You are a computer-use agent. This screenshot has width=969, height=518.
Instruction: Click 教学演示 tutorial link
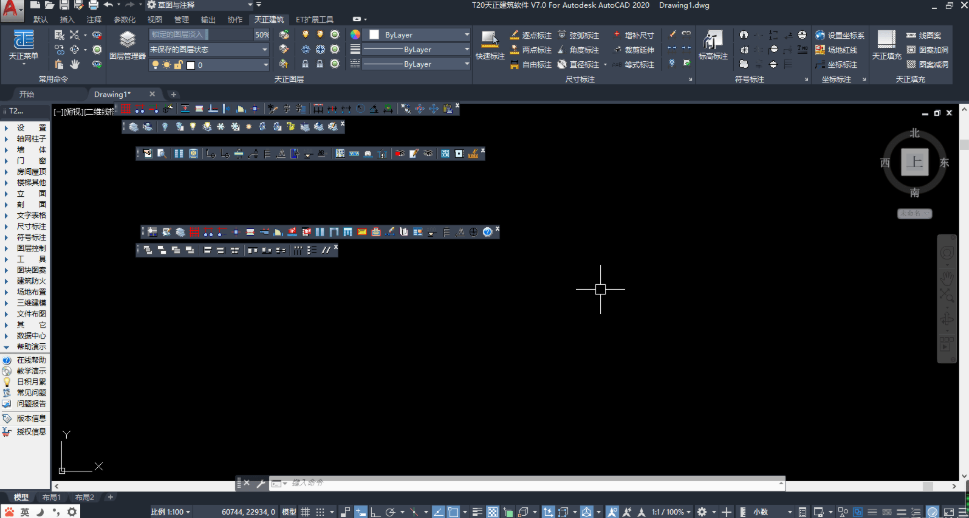[25, 371]
